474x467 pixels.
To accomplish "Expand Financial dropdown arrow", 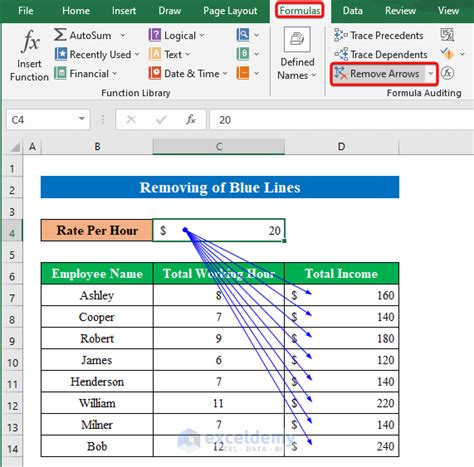I will pyautogui.click(x=115, y=73).
